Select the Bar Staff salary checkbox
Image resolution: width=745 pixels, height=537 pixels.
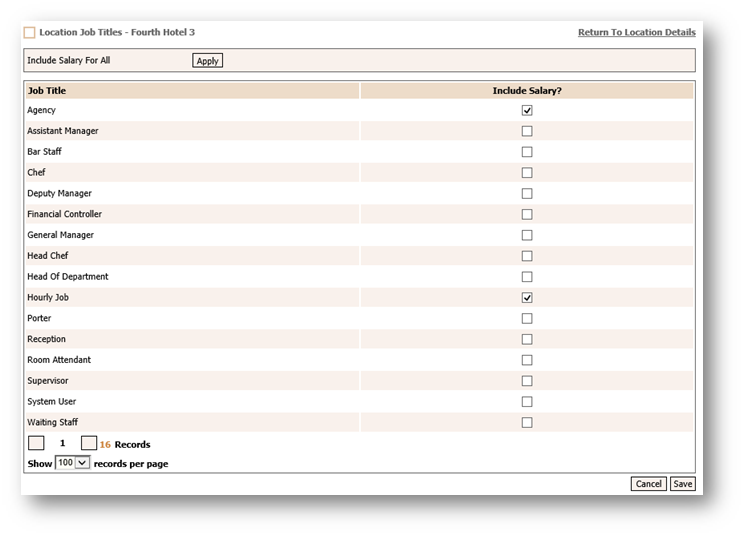pyautogui.click(x=527, y=152)
